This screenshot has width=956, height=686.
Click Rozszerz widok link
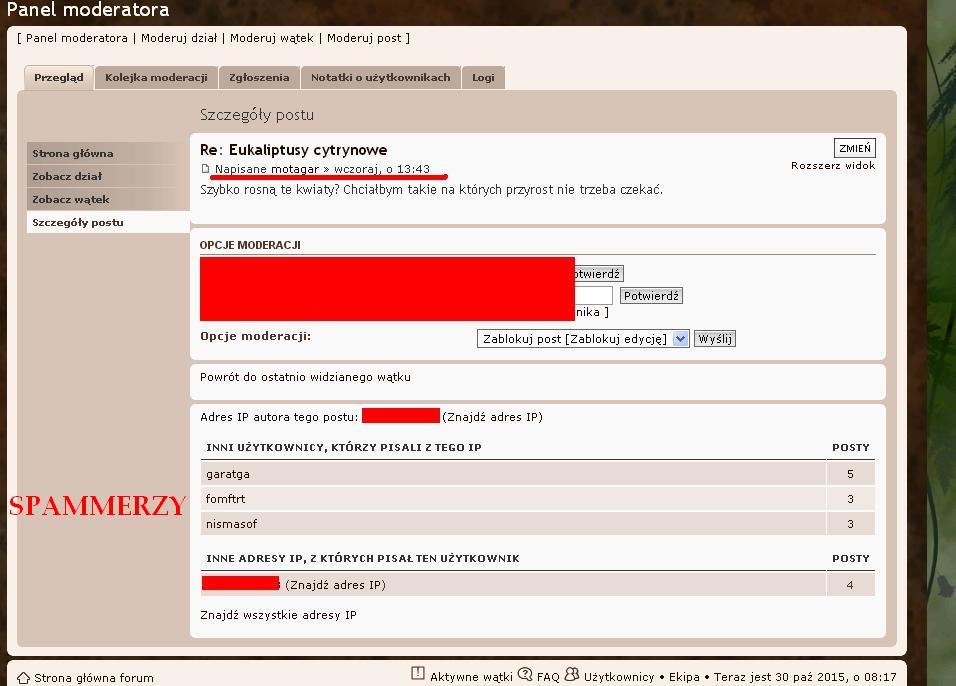(x=832, y=166)
